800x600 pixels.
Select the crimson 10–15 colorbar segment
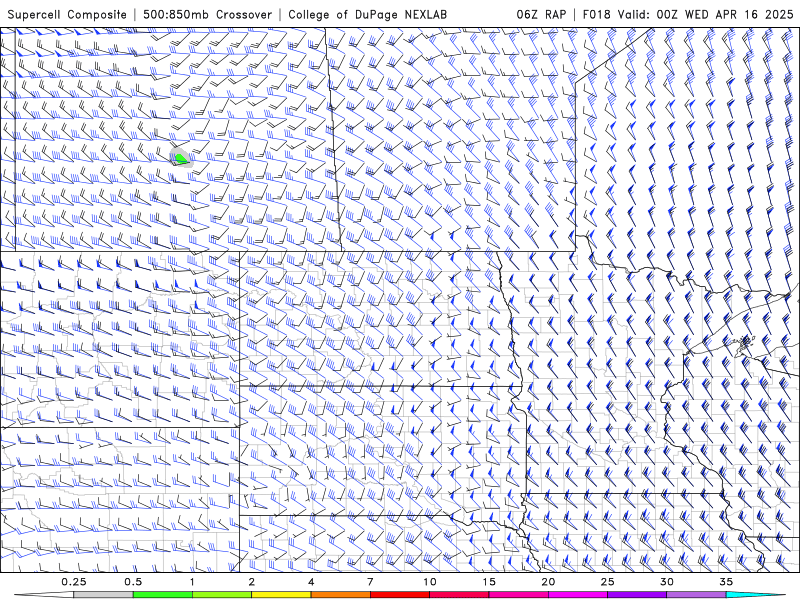click(x=459, y=595)
